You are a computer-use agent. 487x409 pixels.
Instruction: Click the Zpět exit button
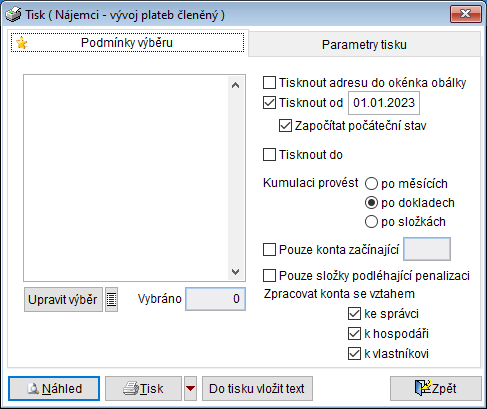(436, 388)
